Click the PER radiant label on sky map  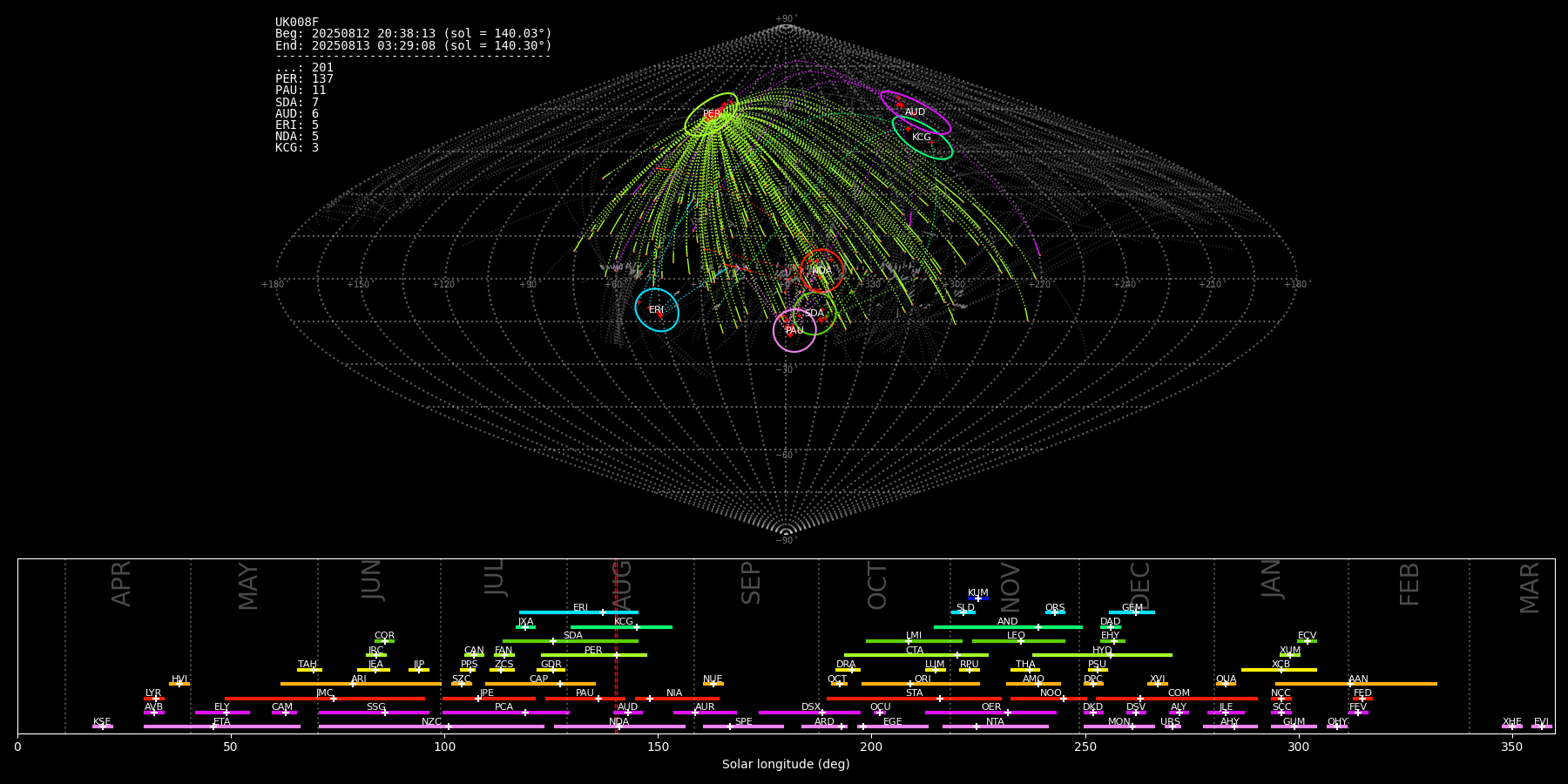(712, 114)
